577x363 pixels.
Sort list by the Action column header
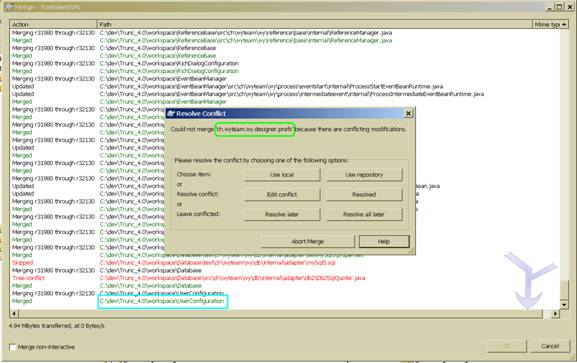(x=53, y=24)
